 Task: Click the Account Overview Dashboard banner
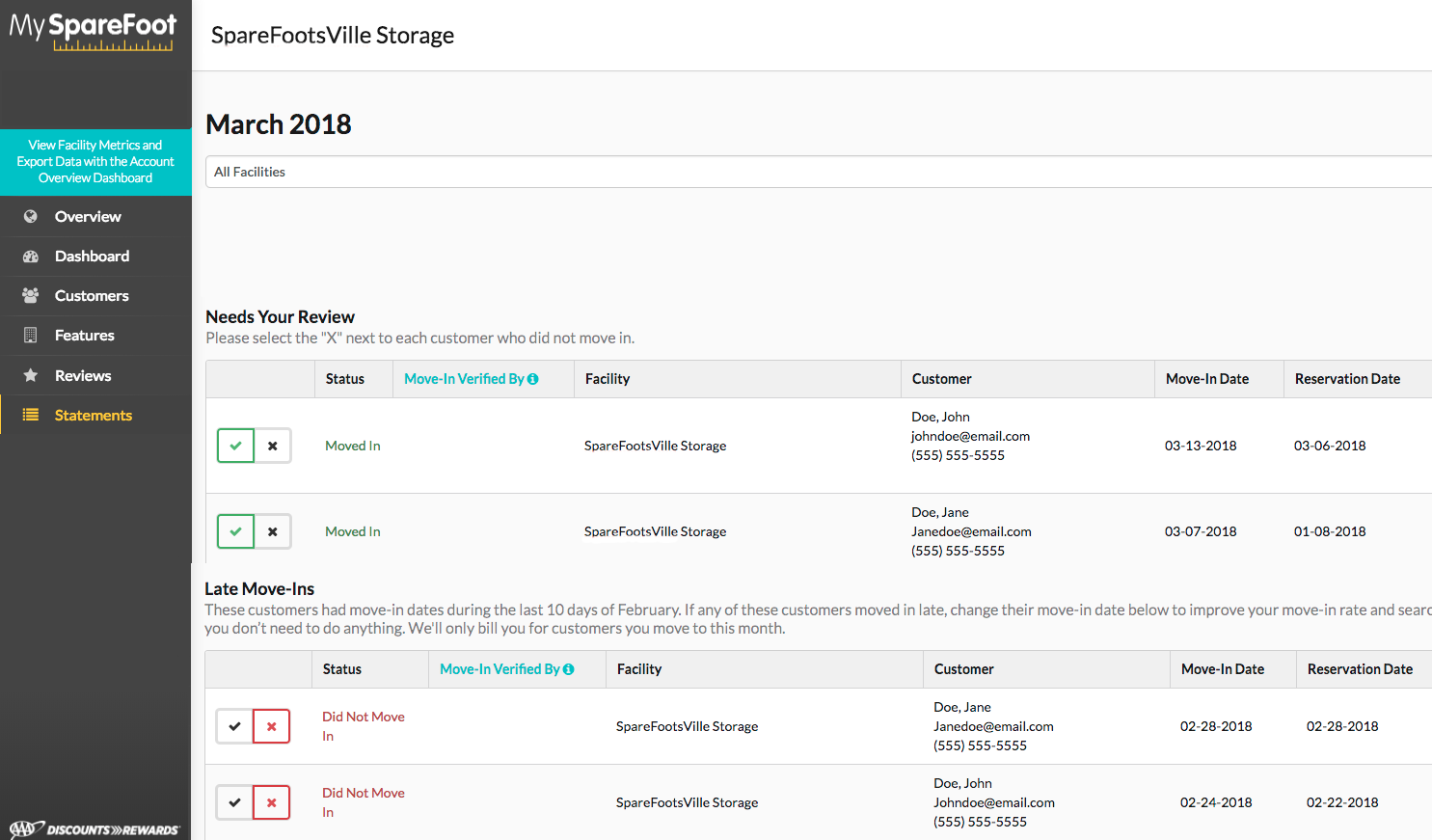tap(95, 162)
